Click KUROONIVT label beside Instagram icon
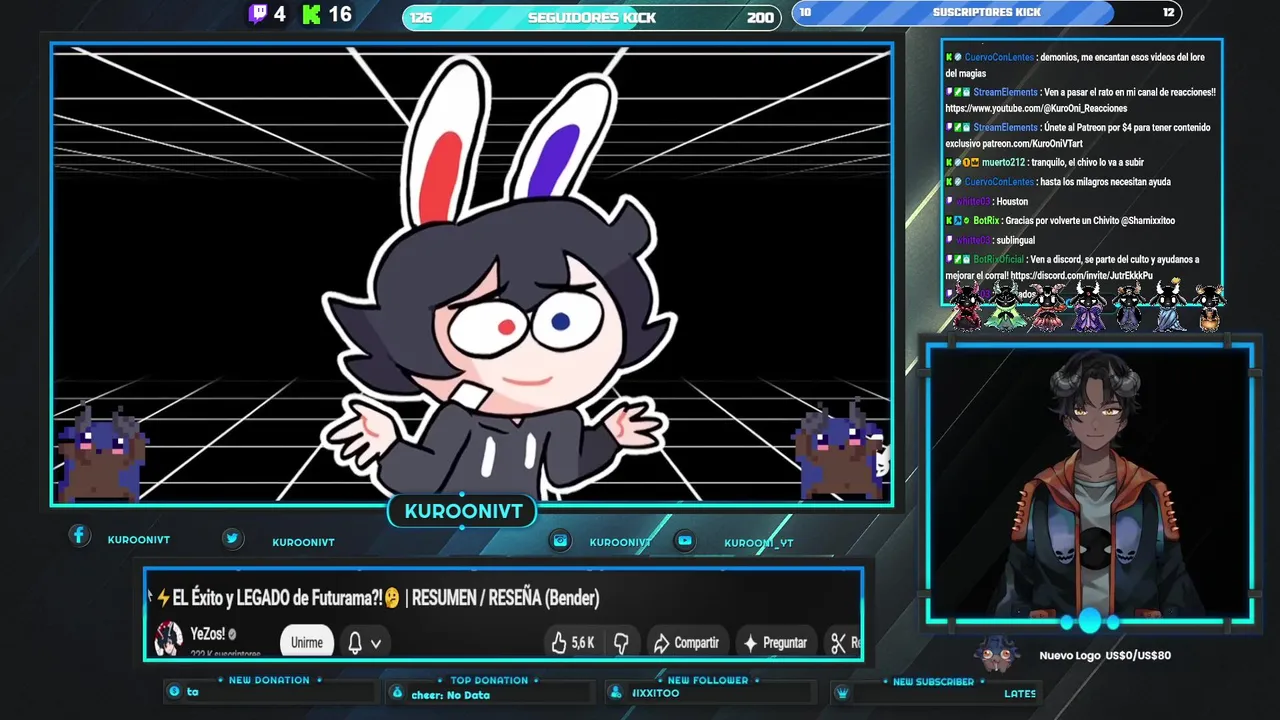 click(x=620, y=542)
